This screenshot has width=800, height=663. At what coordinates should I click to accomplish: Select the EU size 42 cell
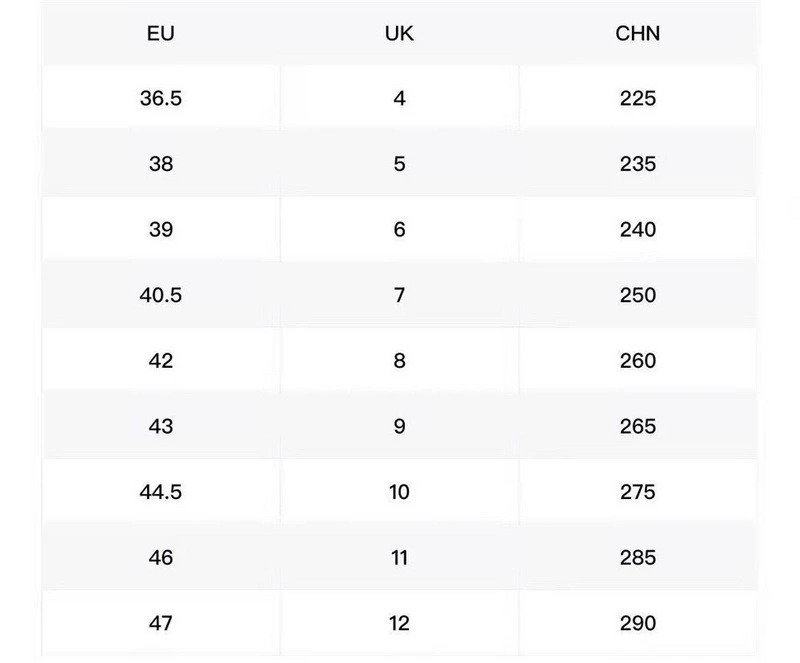point(161,360)
